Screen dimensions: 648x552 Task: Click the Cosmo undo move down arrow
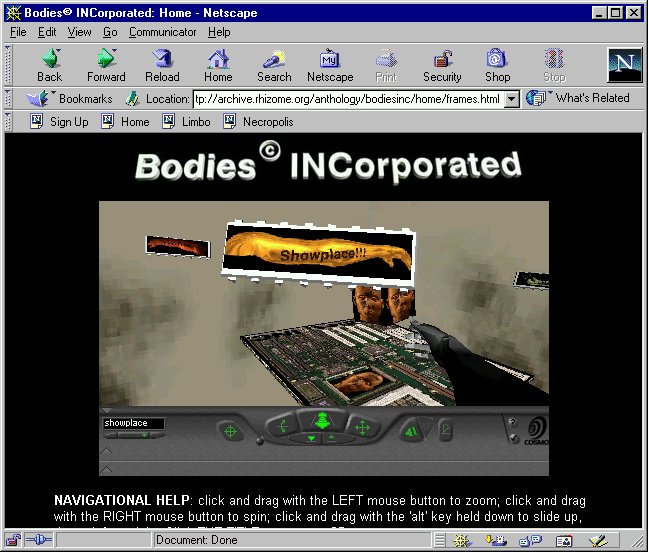312,438
